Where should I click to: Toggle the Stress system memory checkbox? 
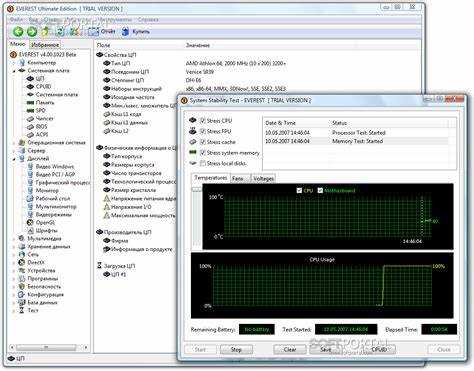(x=203, y=153)
